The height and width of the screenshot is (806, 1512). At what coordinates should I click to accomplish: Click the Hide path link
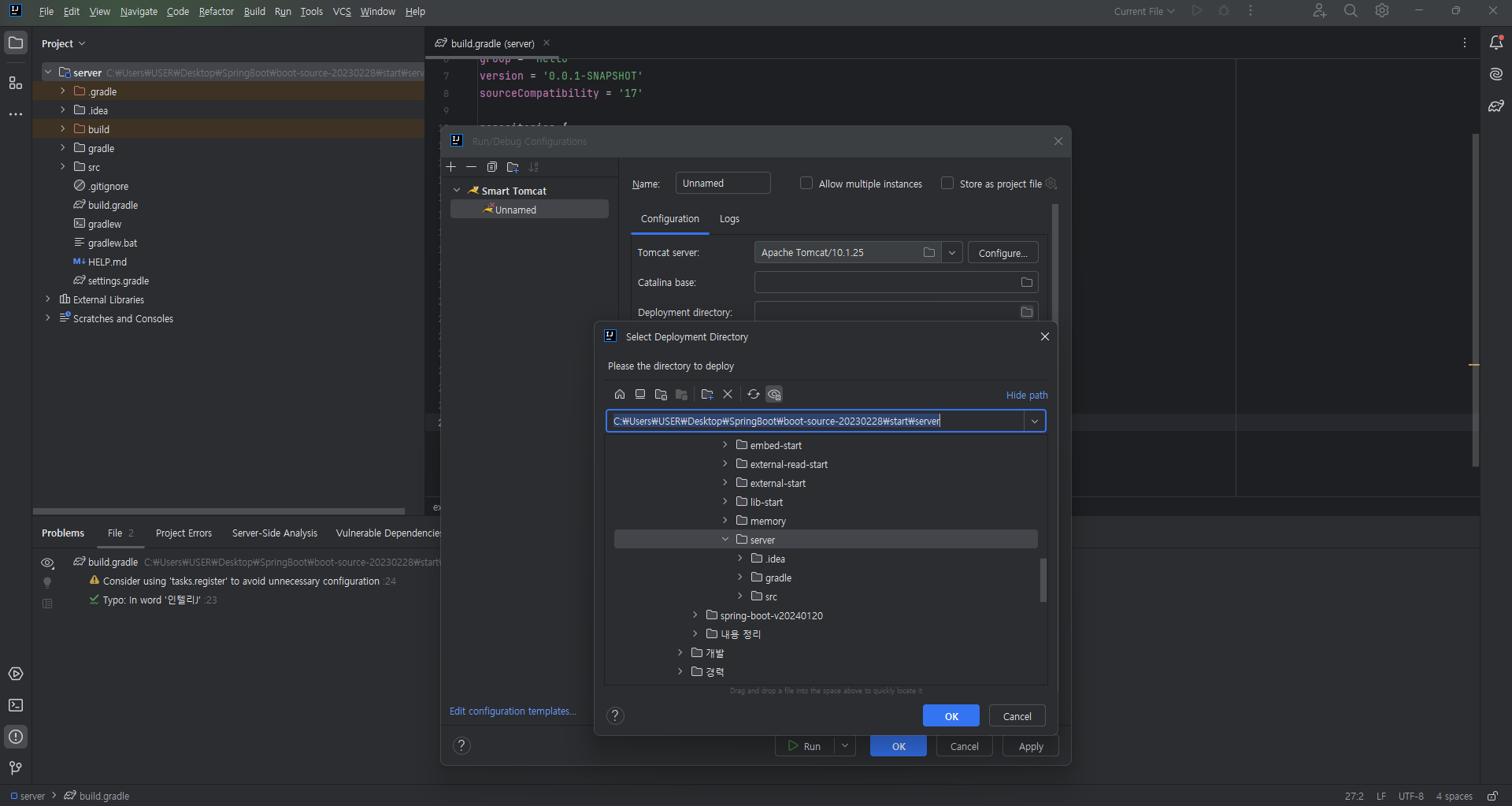click(1027, 396)
